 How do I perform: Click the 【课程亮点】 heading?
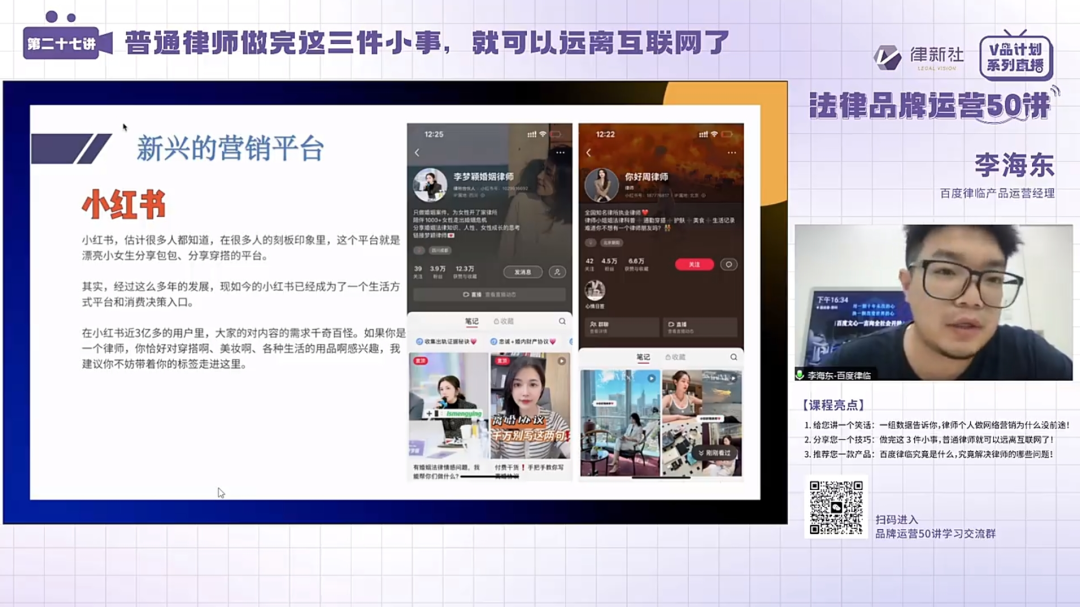pyautogui.click(x=833, y=405)
